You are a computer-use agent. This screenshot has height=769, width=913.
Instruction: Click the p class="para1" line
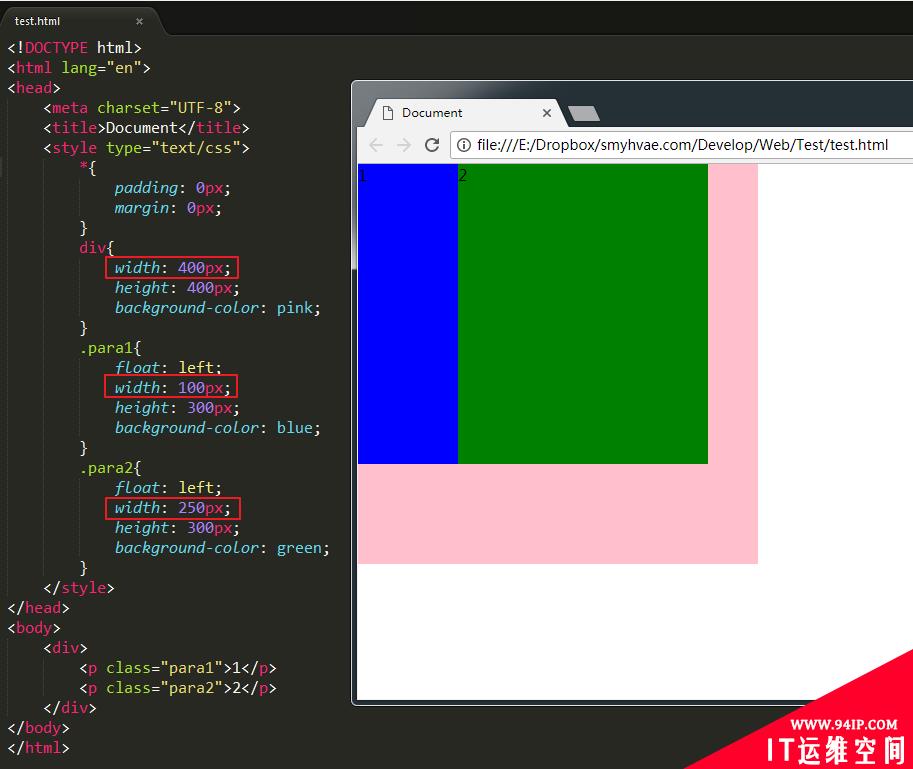[178, 668]
